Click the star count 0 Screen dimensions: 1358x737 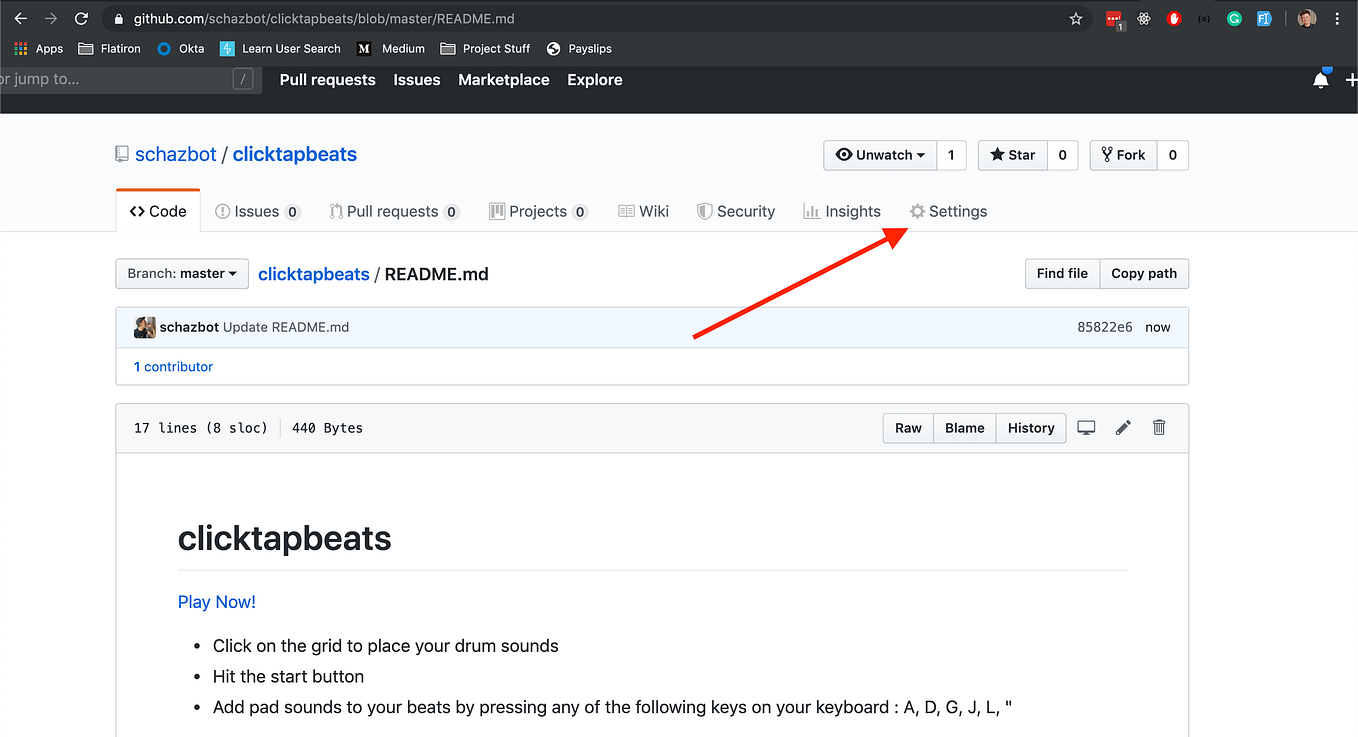(1062, 155)
